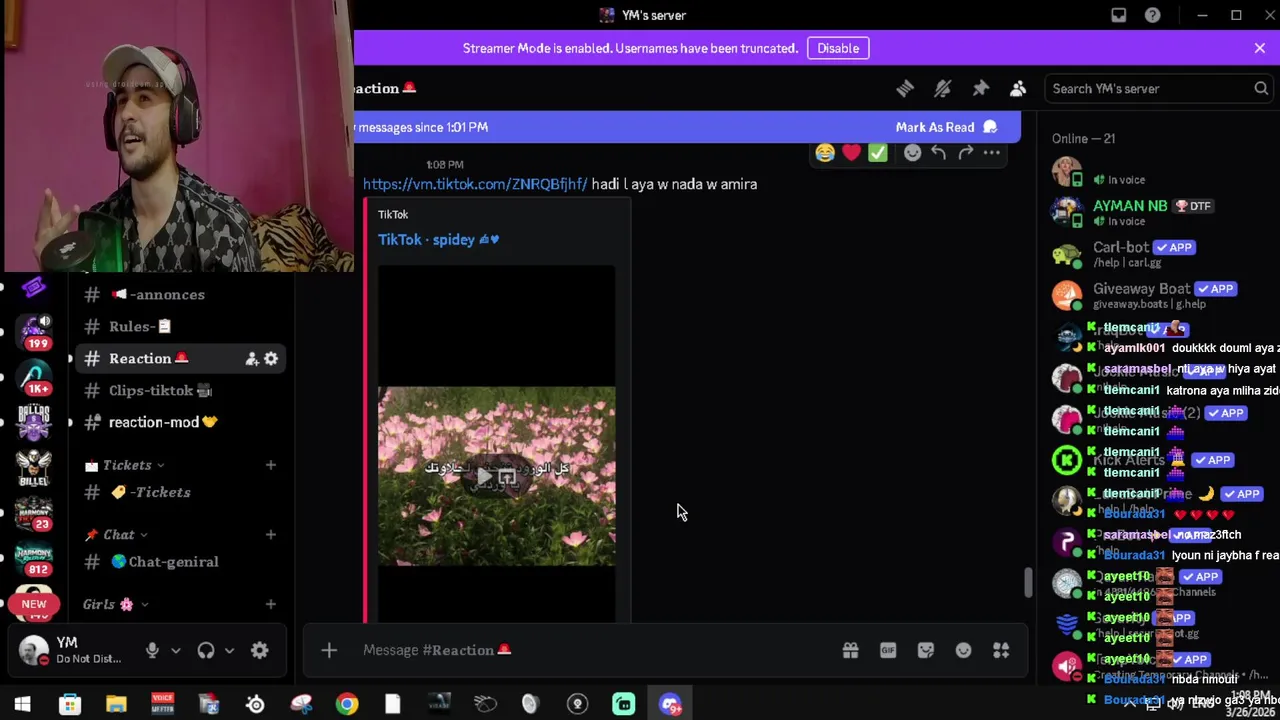Viewport: 1280px width, 720px height.
Task: Open server with 199 badge
Action: (x=35, y=332)
